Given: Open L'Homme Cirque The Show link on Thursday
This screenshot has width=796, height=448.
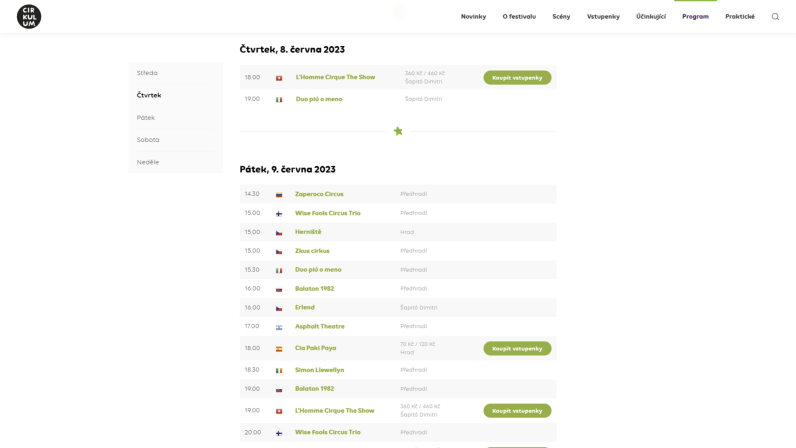Looking at the screenshot, I should point(335,77).
